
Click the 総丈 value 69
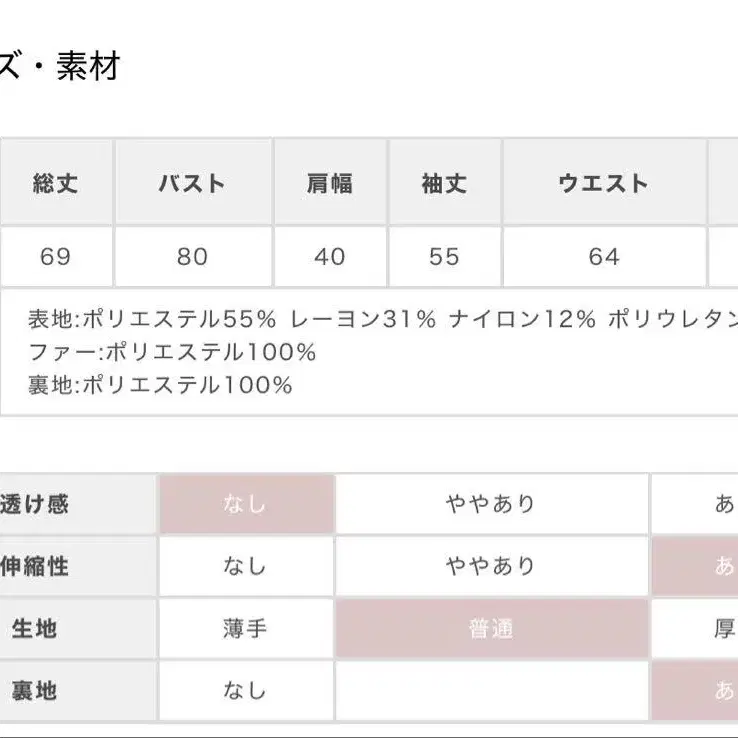pos(56,257)
